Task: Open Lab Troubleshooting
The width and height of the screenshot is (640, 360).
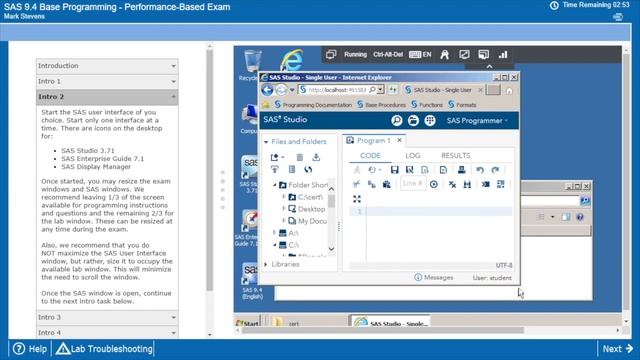Action: coord(104,349)
